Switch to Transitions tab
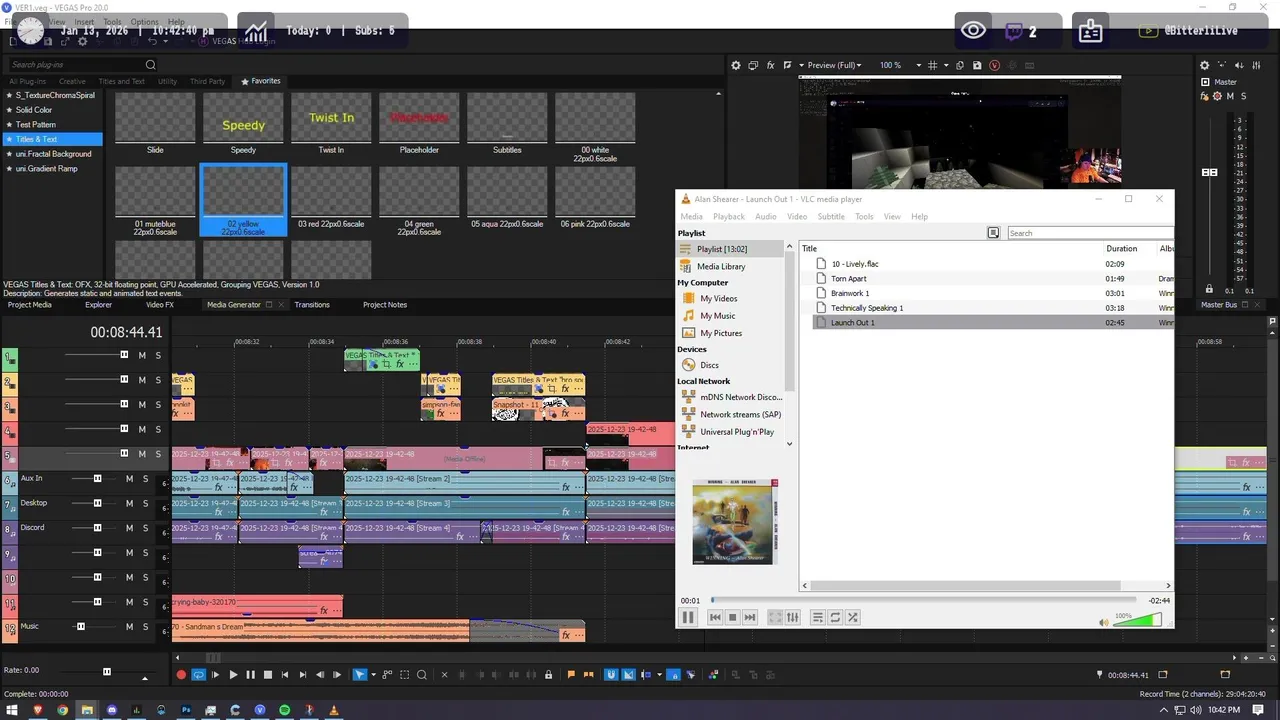The width and height of the screenshot is (1280, 720). [x=312, y=305]
